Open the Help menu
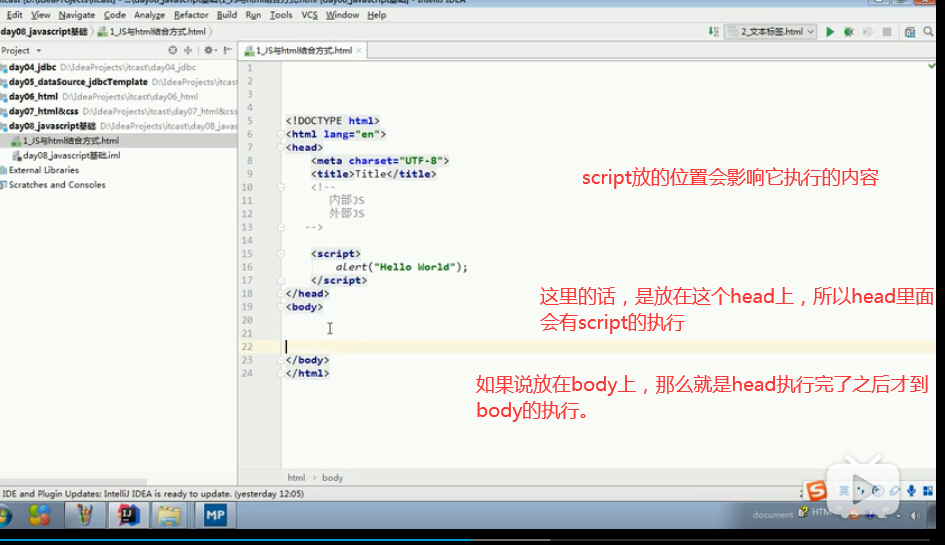The height and width of the screenshot is (545, 945). [377, 15]
